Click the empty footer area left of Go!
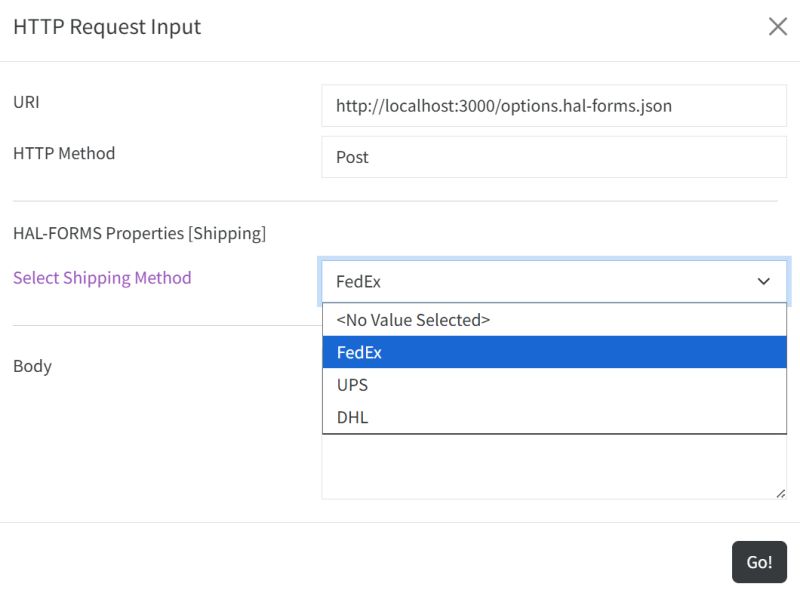800x596 pixels. (x=360, y=561)
